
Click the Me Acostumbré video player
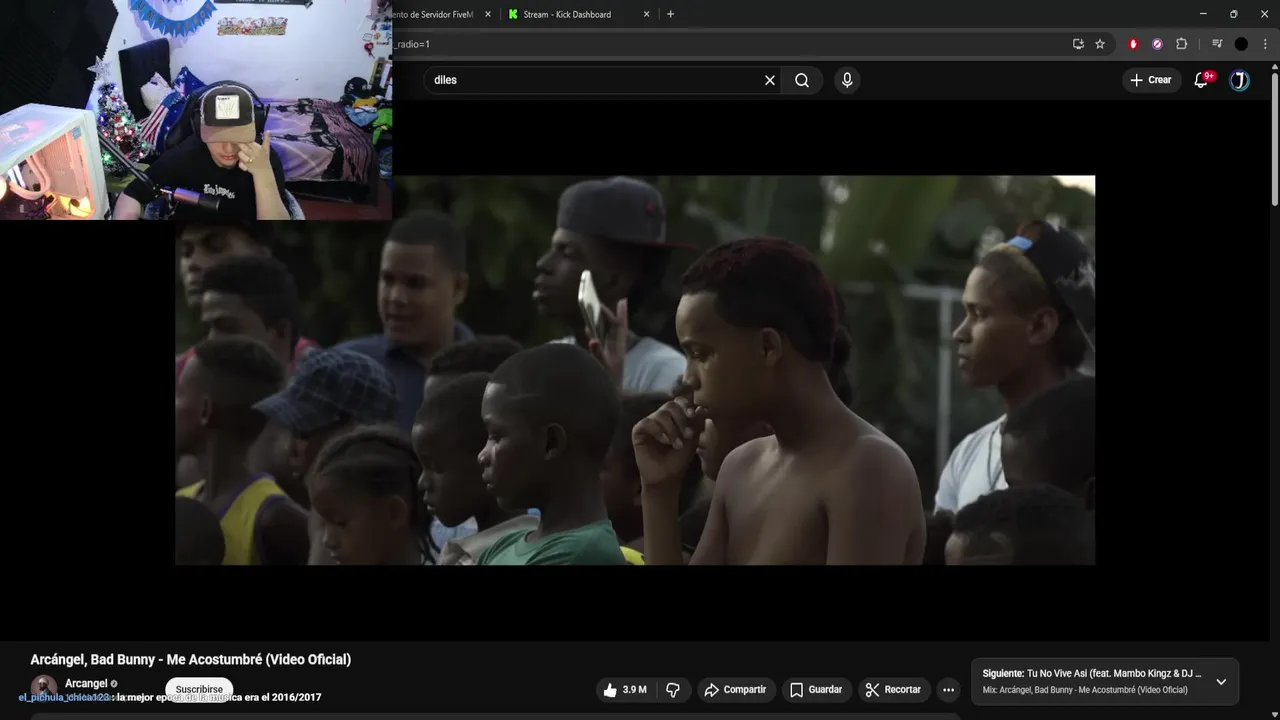[635, 370]
